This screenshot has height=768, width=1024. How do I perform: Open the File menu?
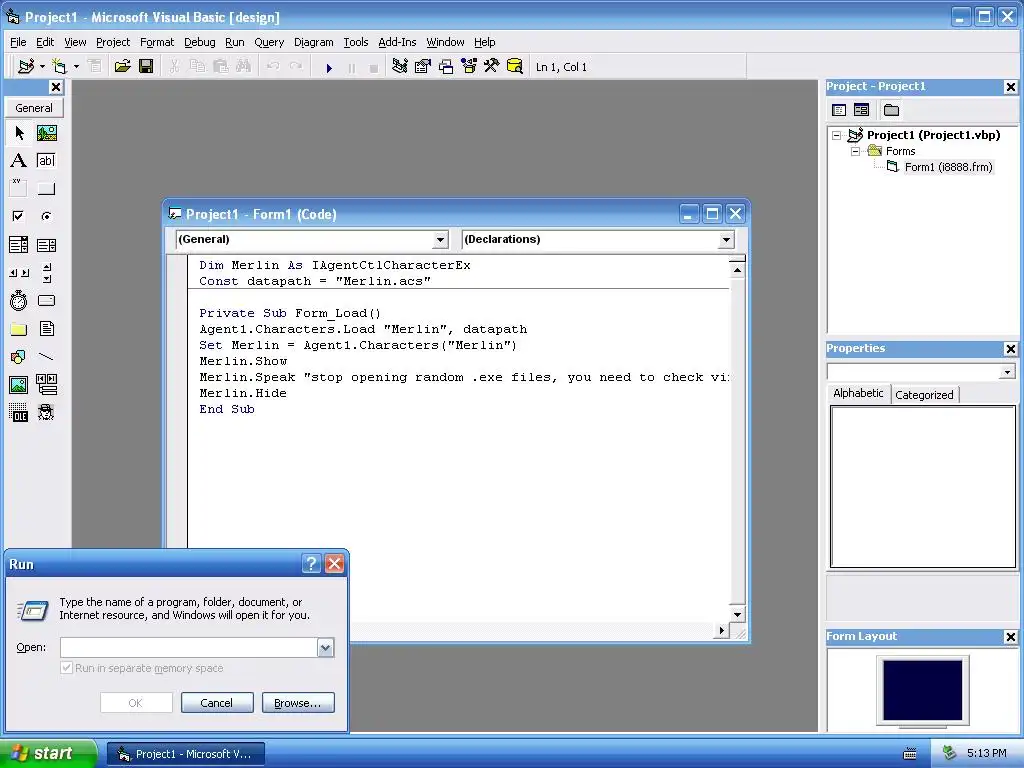(18, 42)
